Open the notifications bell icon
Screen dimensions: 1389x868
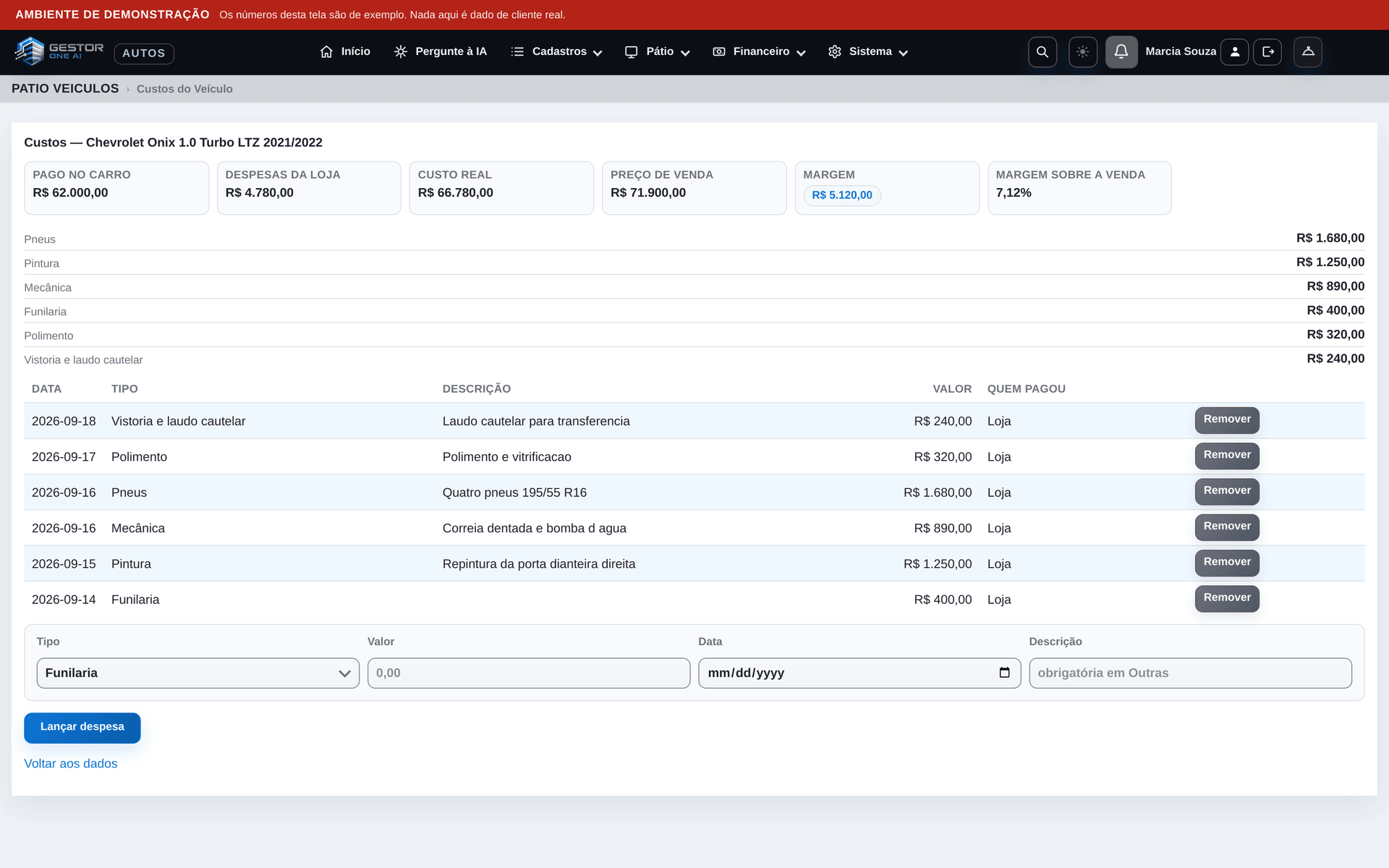1121,52
